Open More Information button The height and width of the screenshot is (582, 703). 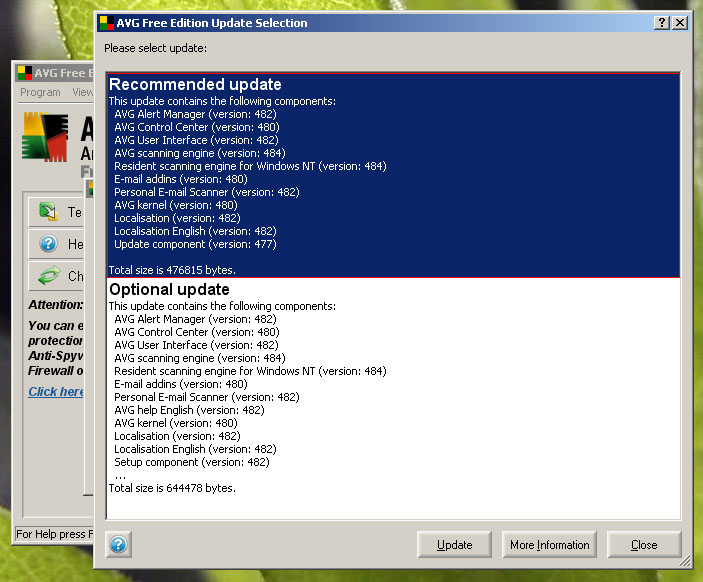549,545
